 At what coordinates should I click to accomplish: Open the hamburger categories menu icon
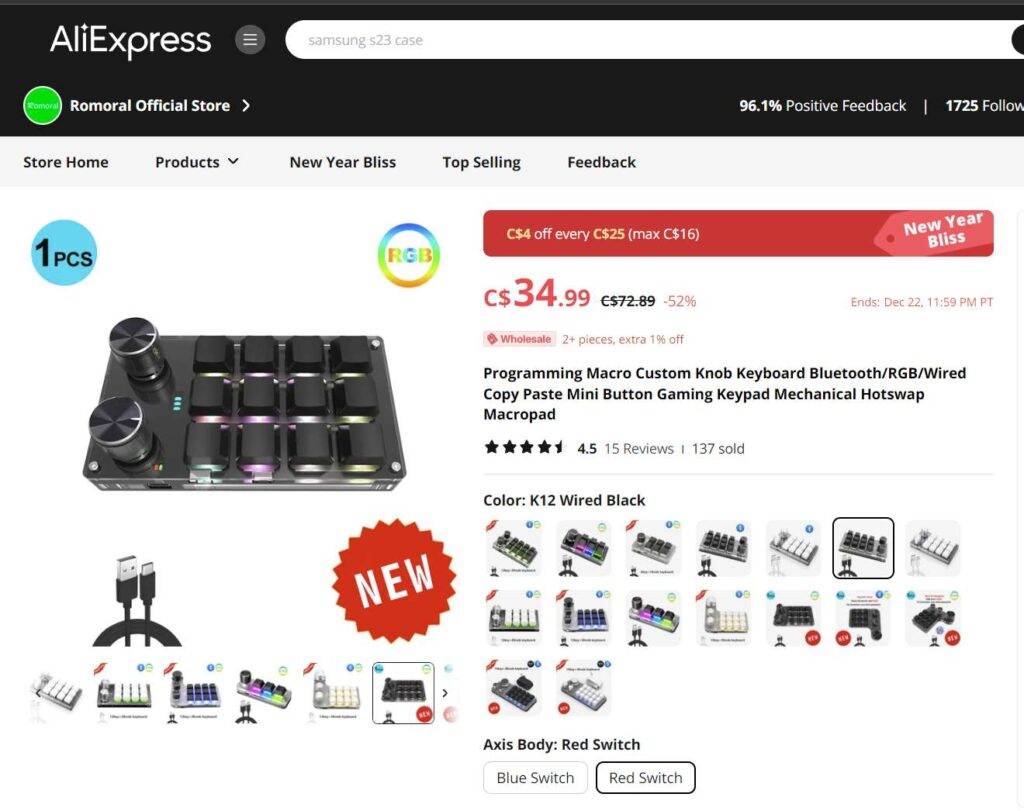(x=249, y=40)
